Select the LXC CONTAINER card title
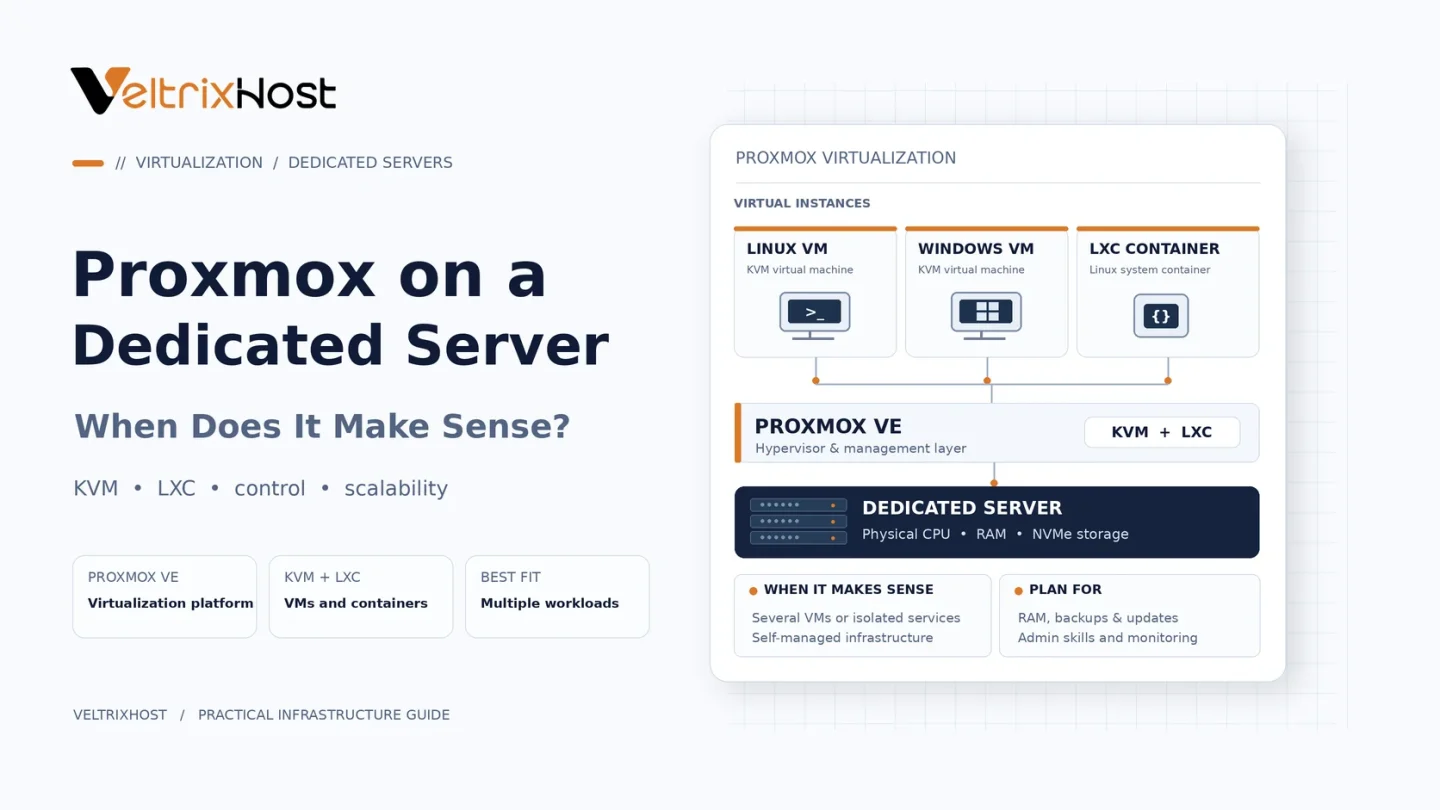 1154,249
